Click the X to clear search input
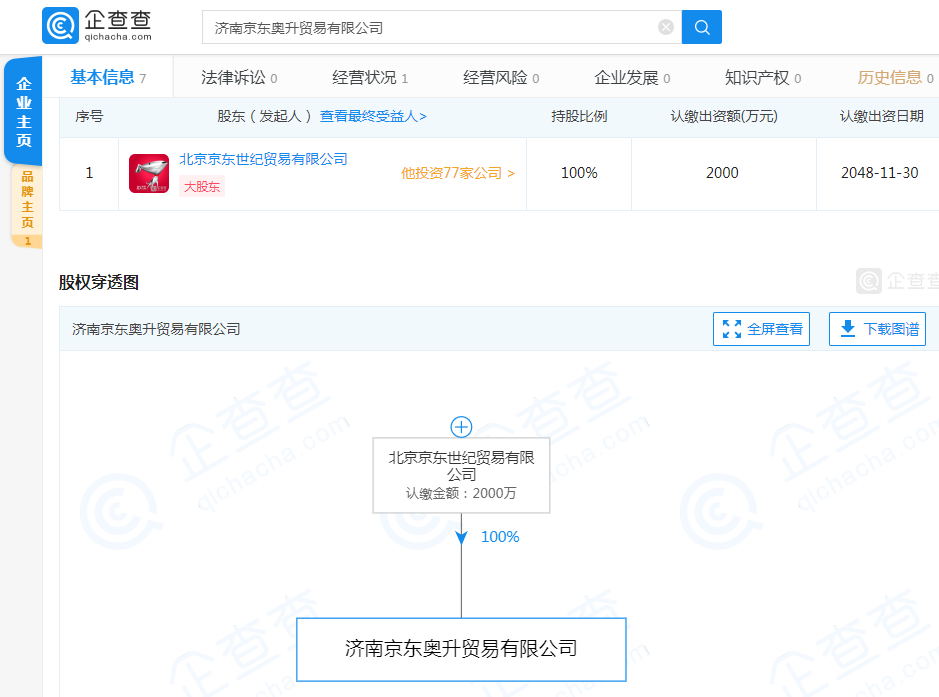The image size is (939, 697). [666, 27]
